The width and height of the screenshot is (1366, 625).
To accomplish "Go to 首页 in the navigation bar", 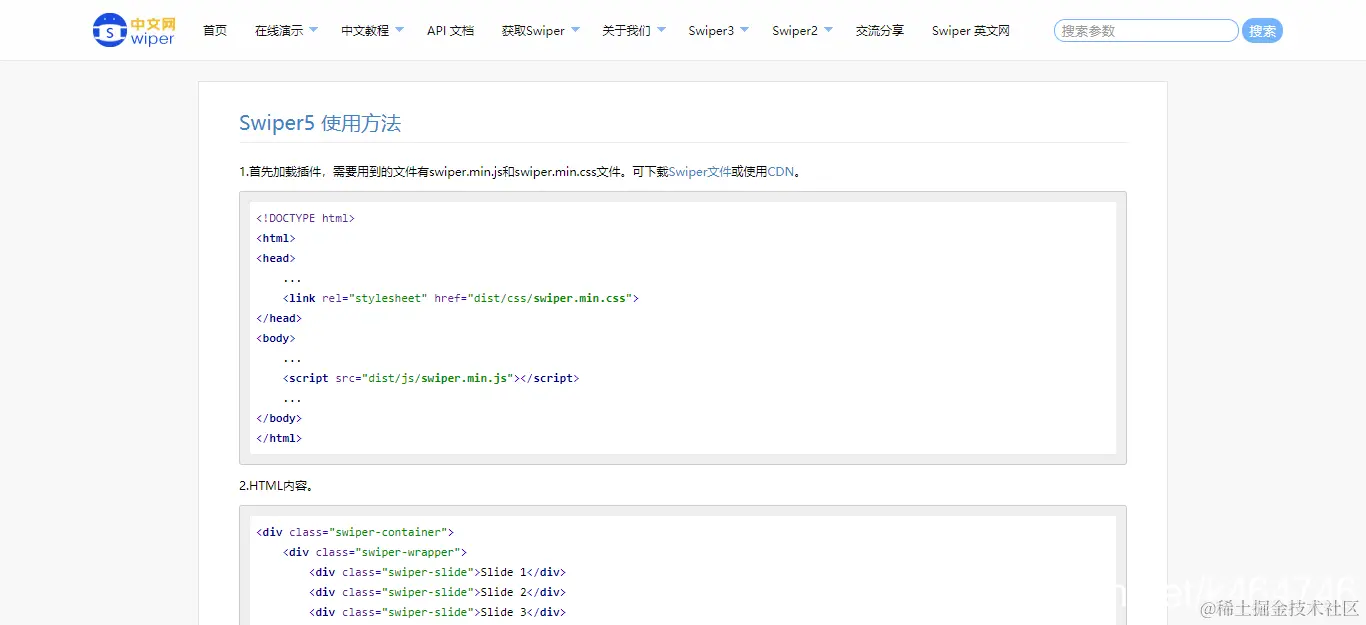I will coord(215,31).
